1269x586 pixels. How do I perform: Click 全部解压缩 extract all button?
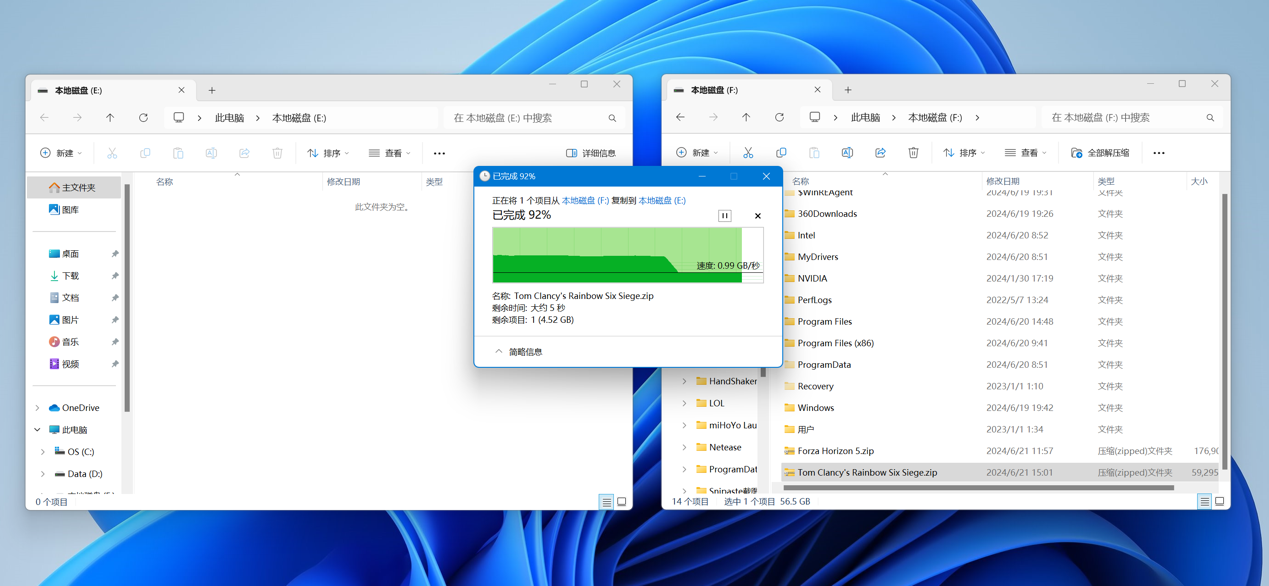pyautogui.click(x=1100, y=153)
